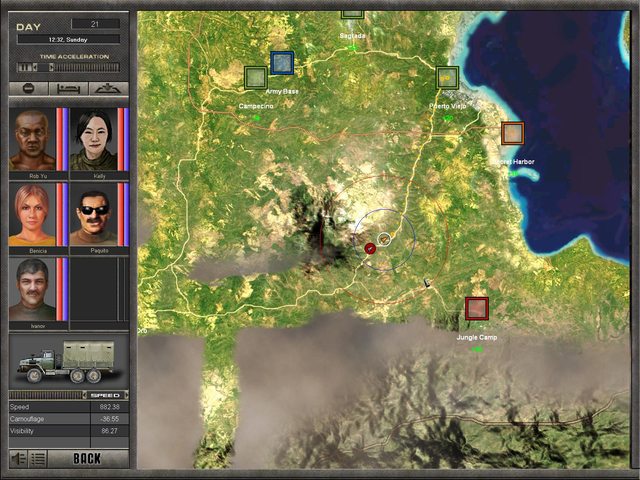The height and width of the screenshot is (480, 640).
Task: Click the stop movement icon button
Action: [x=29, y=89]
